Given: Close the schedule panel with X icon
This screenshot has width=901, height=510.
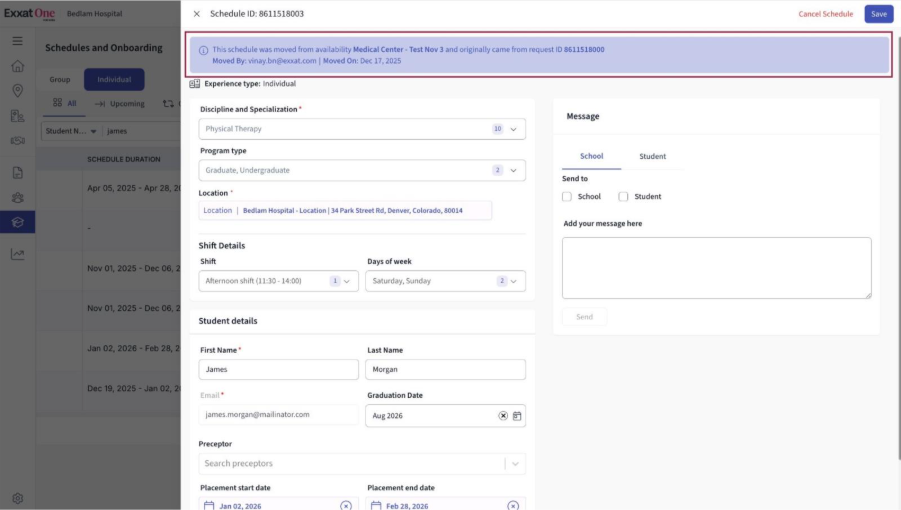Looking at the screenshot, I should pyautogui.click(x=197, y=14).
